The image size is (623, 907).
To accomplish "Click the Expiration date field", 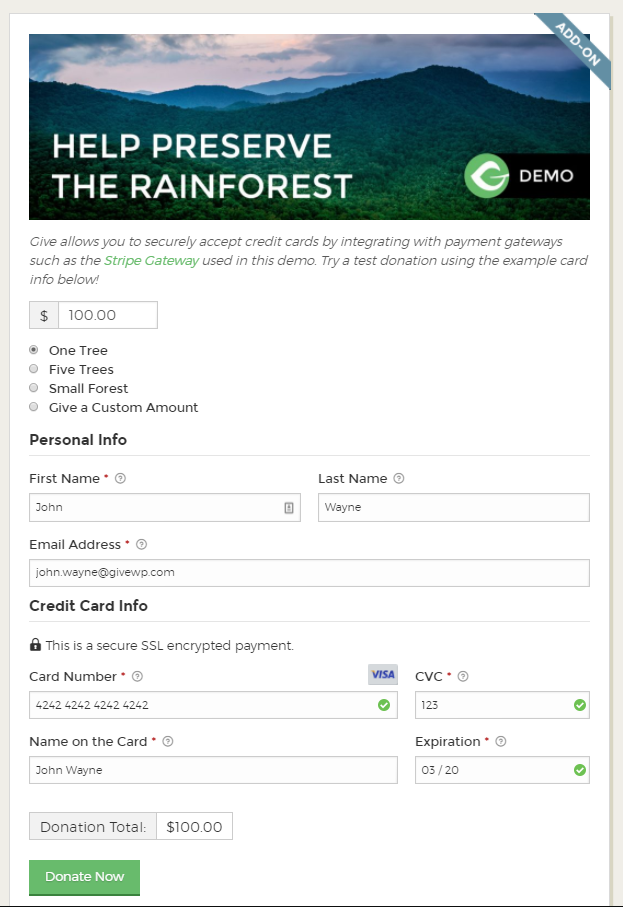I will click(502, 770).
